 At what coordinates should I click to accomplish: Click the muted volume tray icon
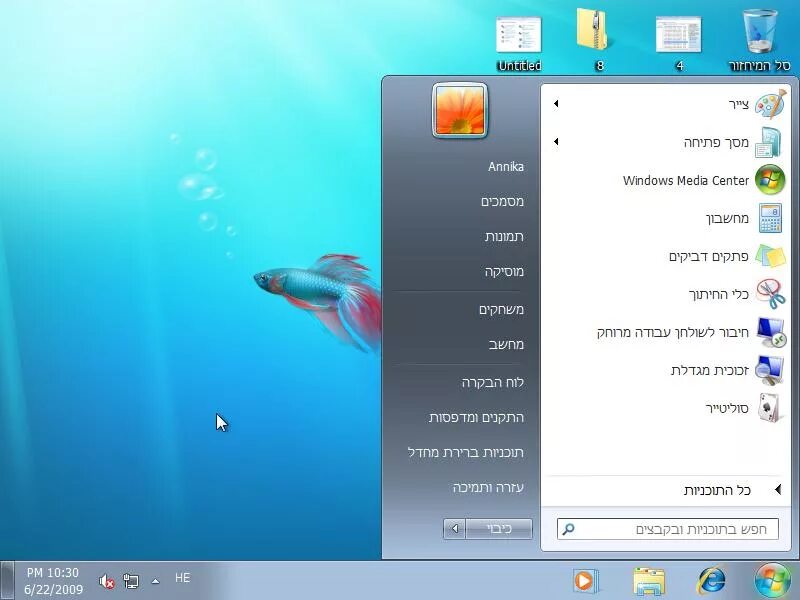106,581
